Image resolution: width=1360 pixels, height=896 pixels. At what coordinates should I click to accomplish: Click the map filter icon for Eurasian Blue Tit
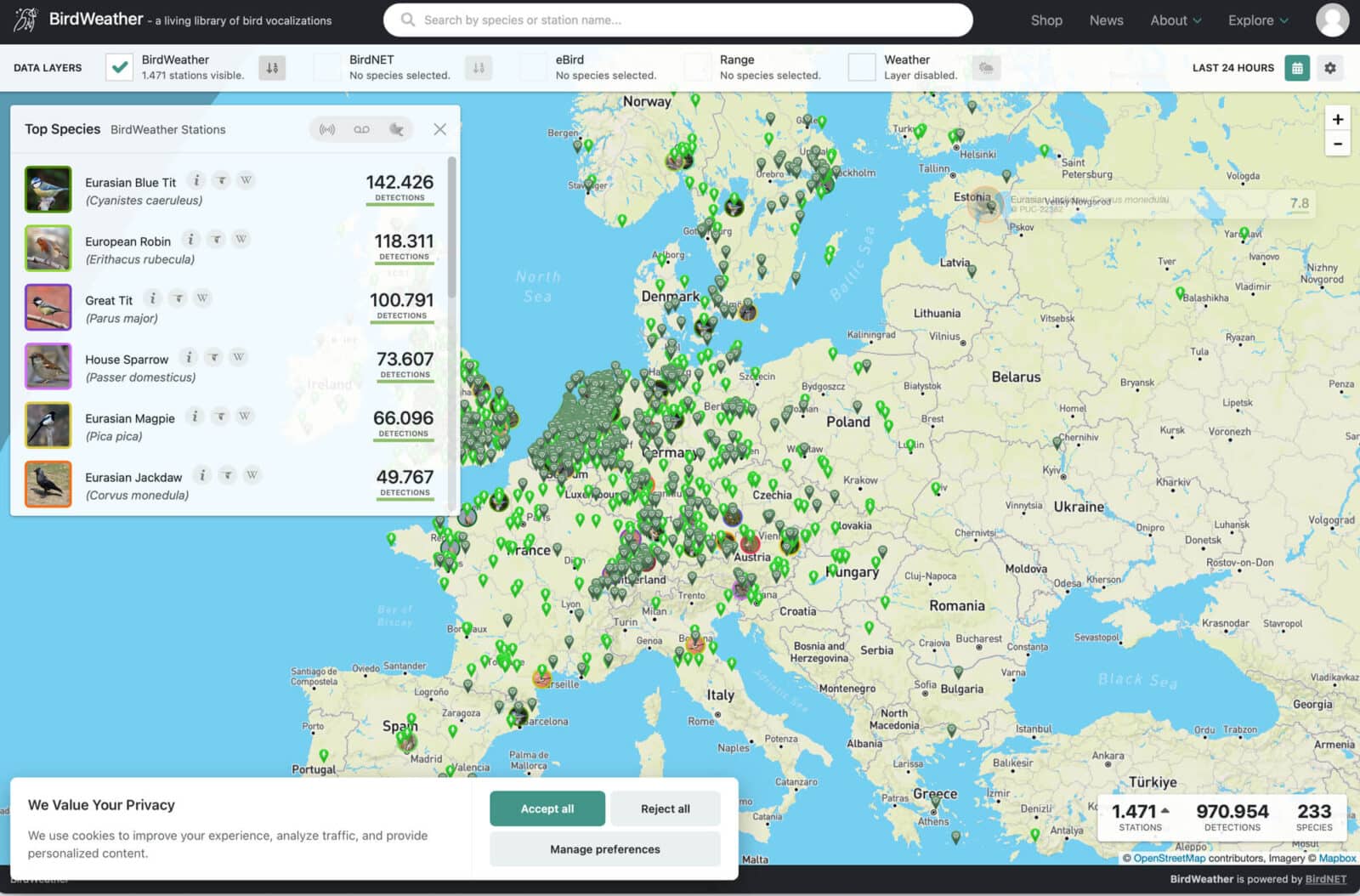click(221, 180)
